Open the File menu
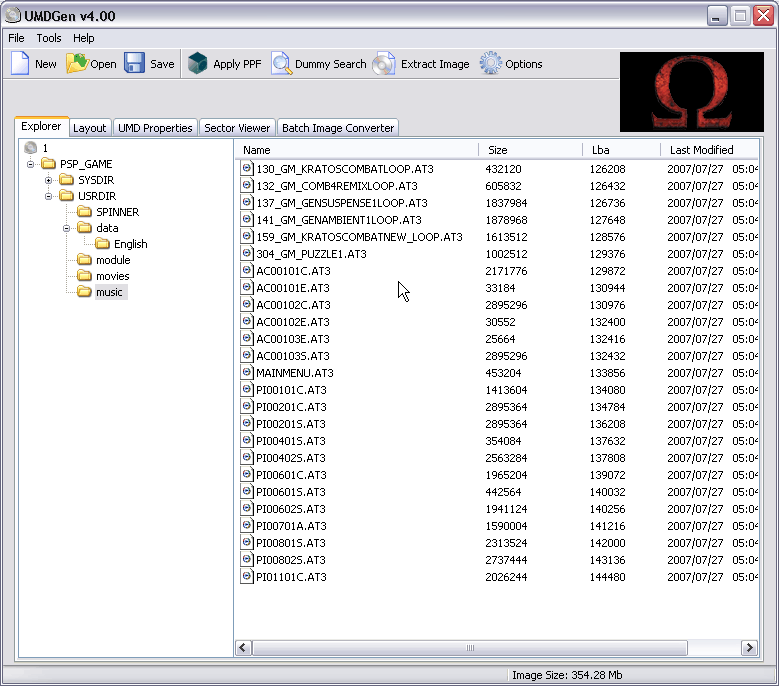Viewport: 779px width, 686px height. (x=16, y=38)
